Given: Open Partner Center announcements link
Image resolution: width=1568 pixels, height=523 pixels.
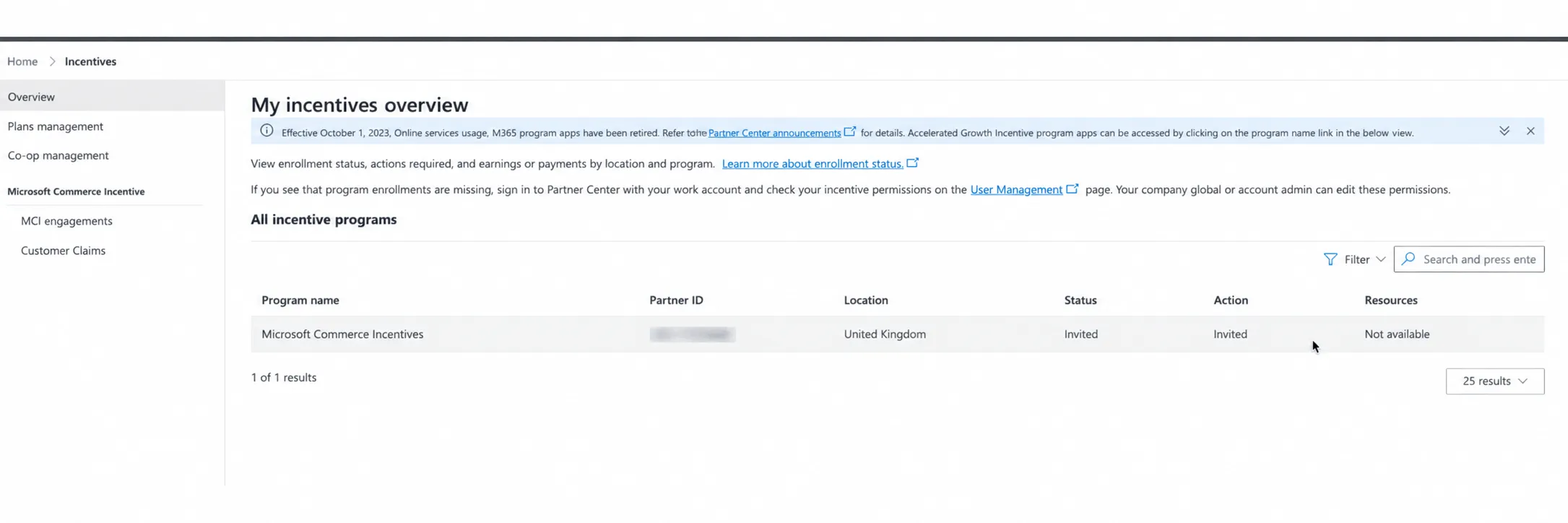Looking at the screenshot, I should pyautogui.click(x=774, y=133).
